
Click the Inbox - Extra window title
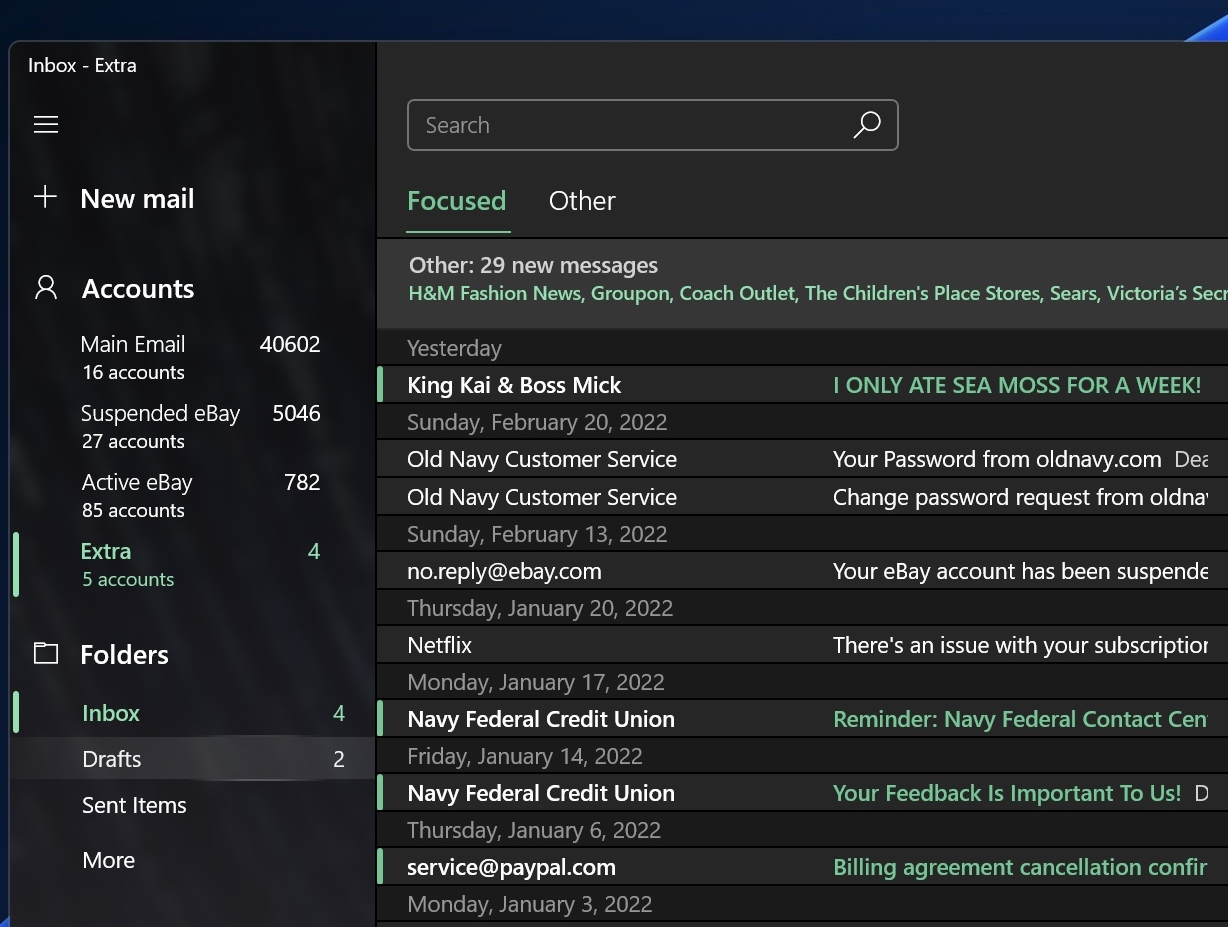(82, 65)
